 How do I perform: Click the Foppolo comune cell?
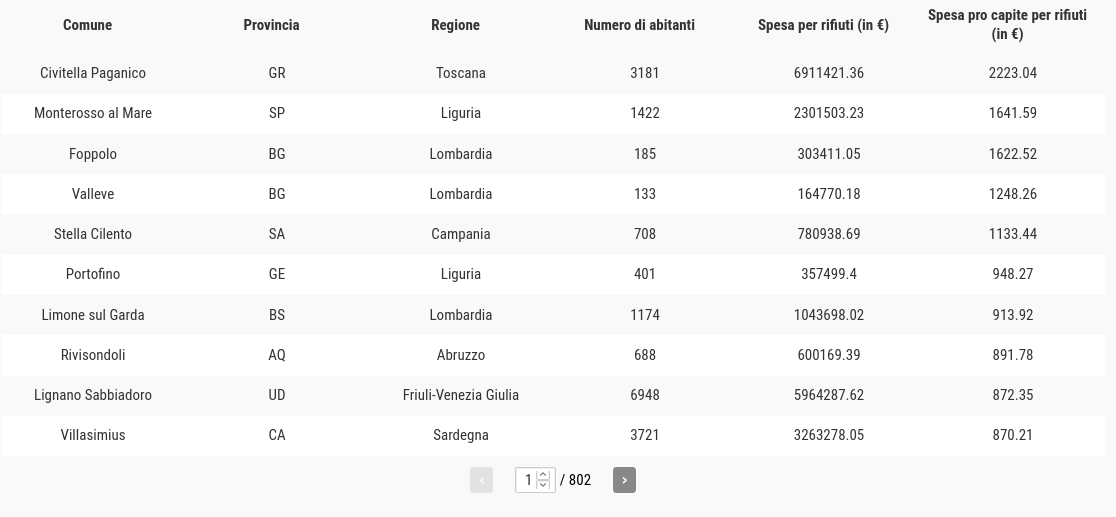pyautogui.click(x=93, y=154)
